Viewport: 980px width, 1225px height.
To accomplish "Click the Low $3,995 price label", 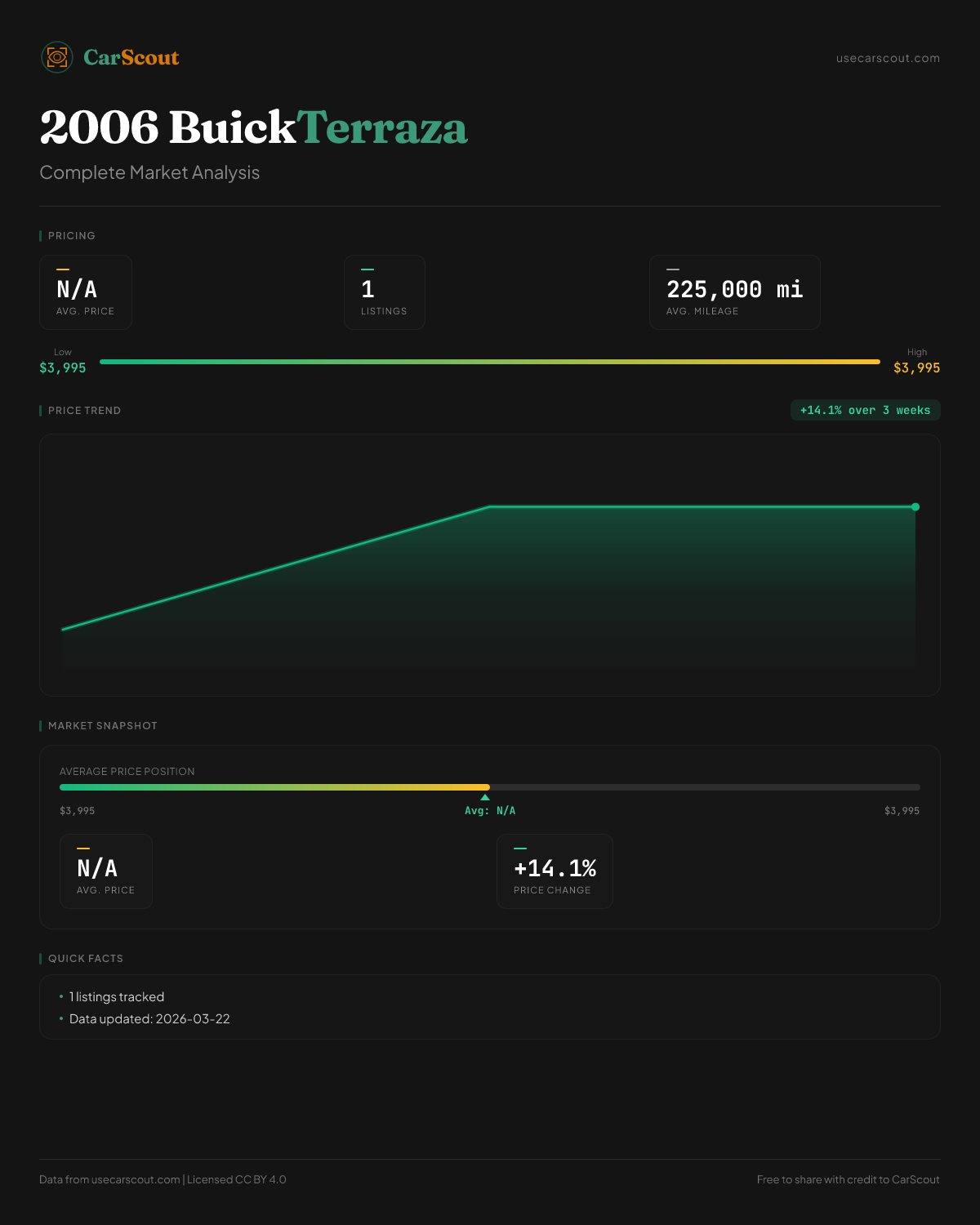I will coord(63,367).
